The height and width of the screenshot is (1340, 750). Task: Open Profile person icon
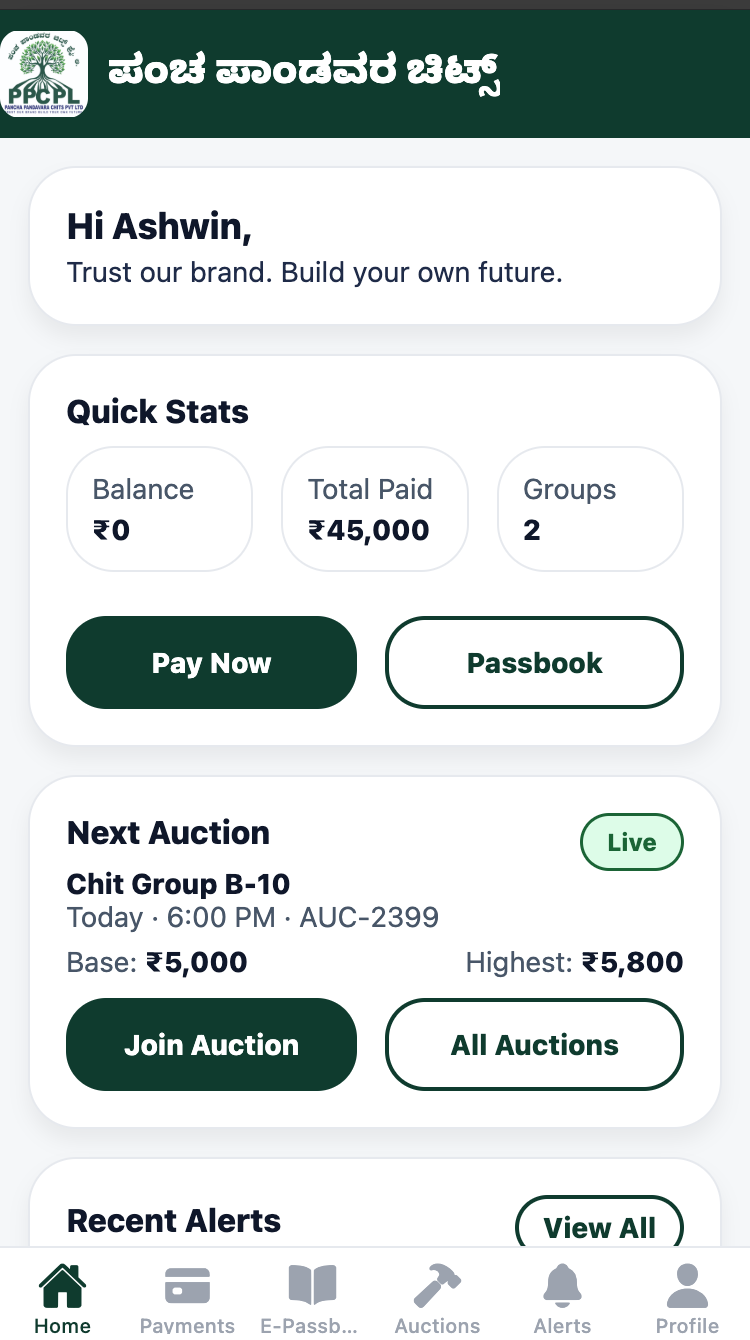[687, 1286]
